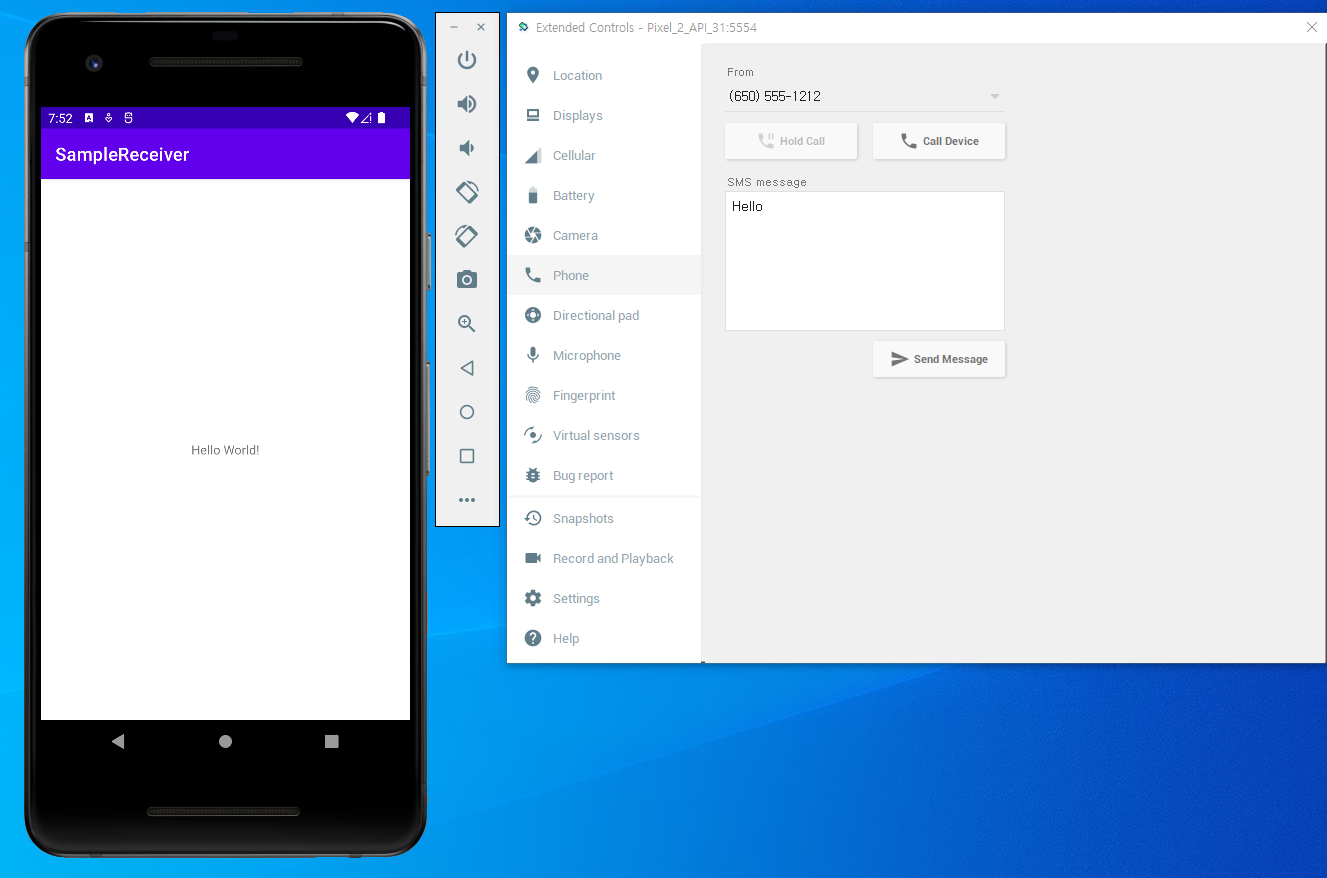Tap the phone screen Recents navigation button

pyautogui.click(x=332, y=741)
